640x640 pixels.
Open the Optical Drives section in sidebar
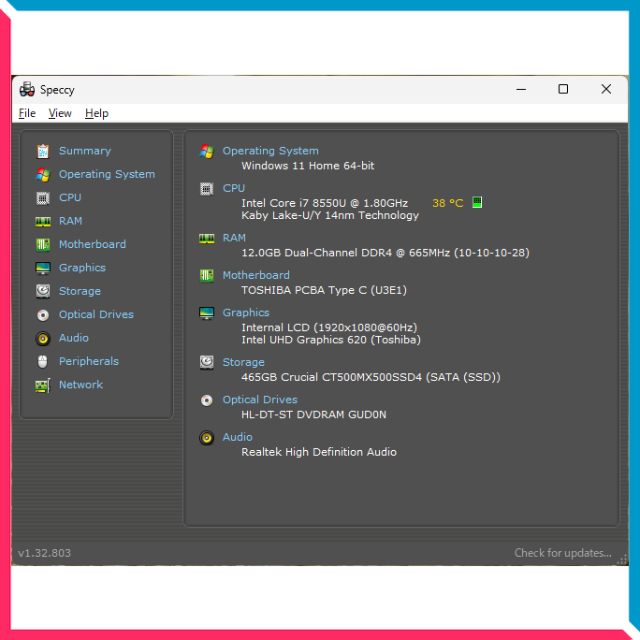click(96, 314)
